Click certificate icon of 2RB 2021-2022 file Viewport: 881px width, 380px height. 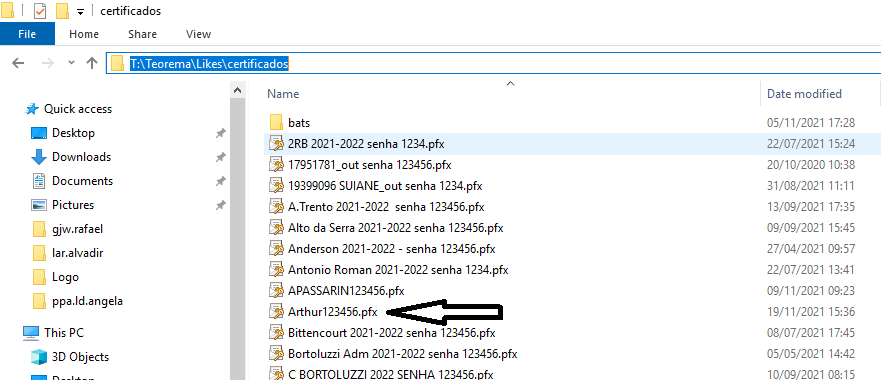(x=276, y=144)
